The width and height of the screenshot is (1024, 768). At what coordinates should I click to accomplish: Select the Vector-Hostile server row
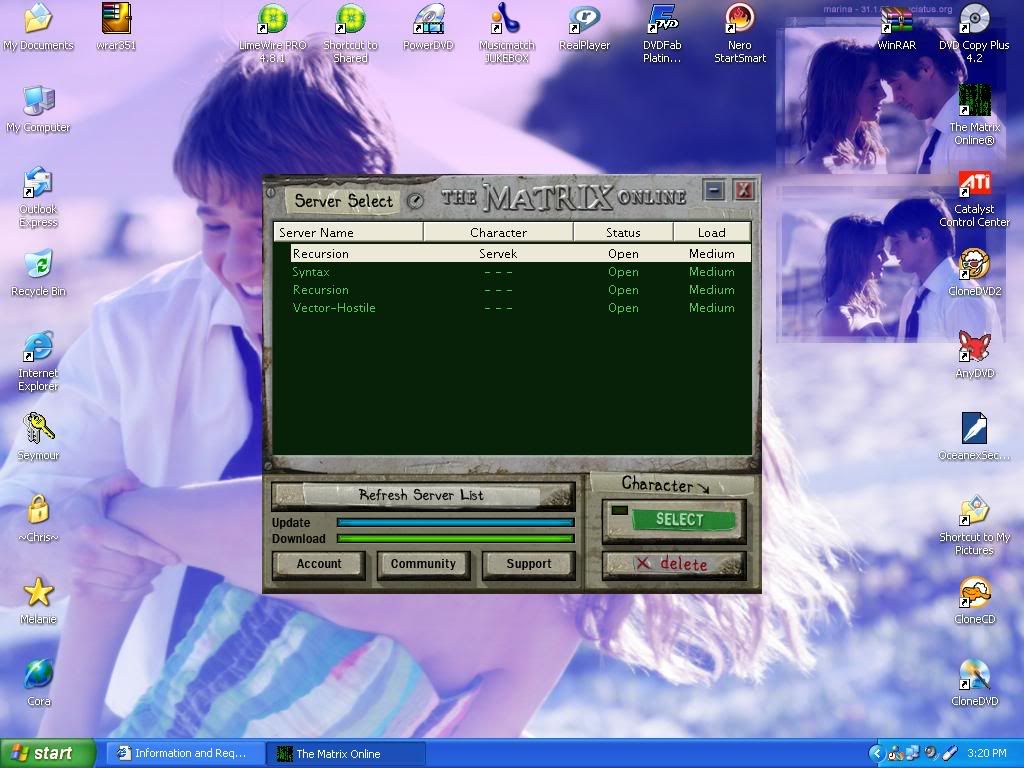(x=520, y=308)
